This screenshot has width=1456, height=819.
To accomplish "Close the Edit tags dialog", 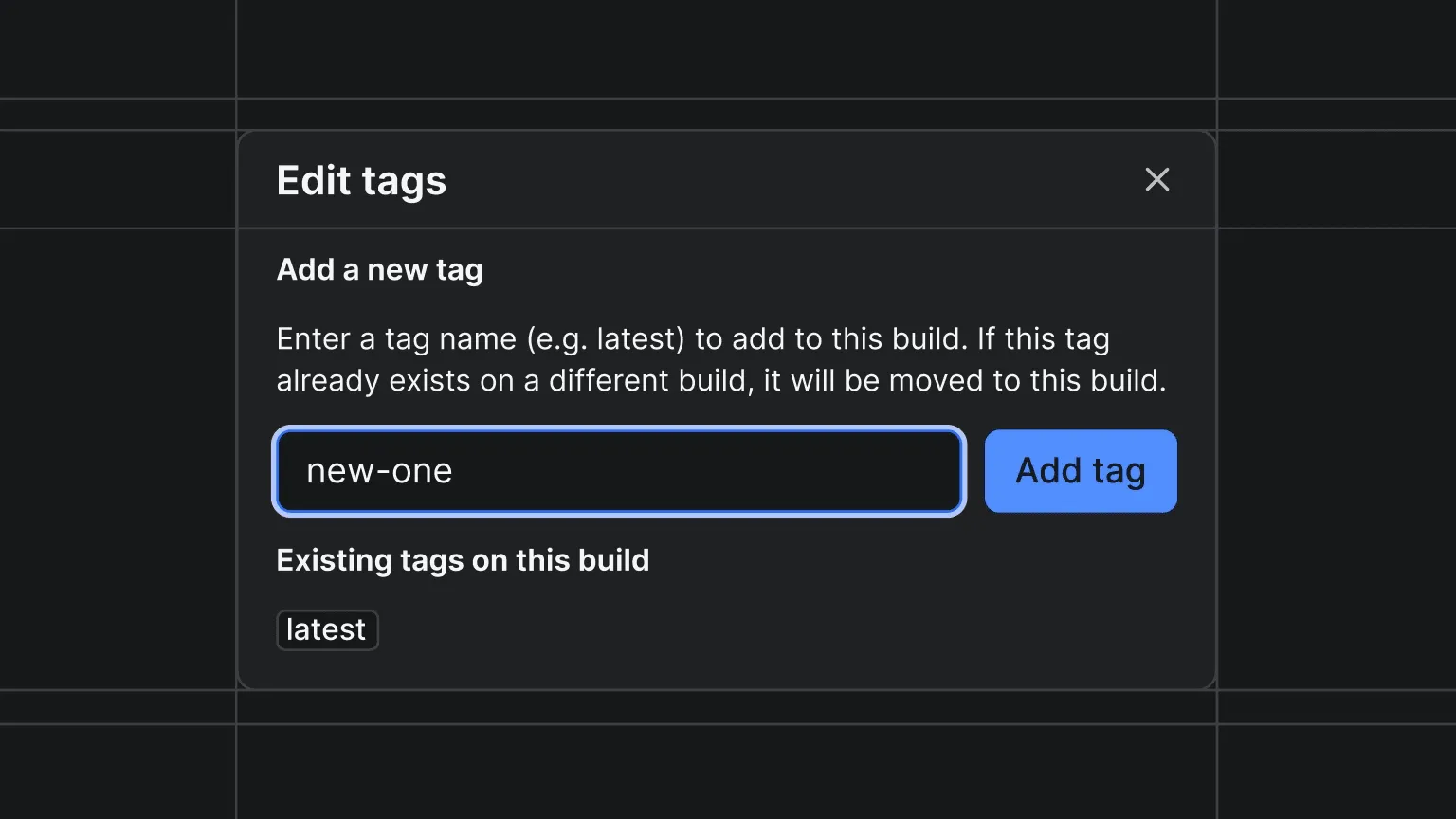I will click(1156, 179).
